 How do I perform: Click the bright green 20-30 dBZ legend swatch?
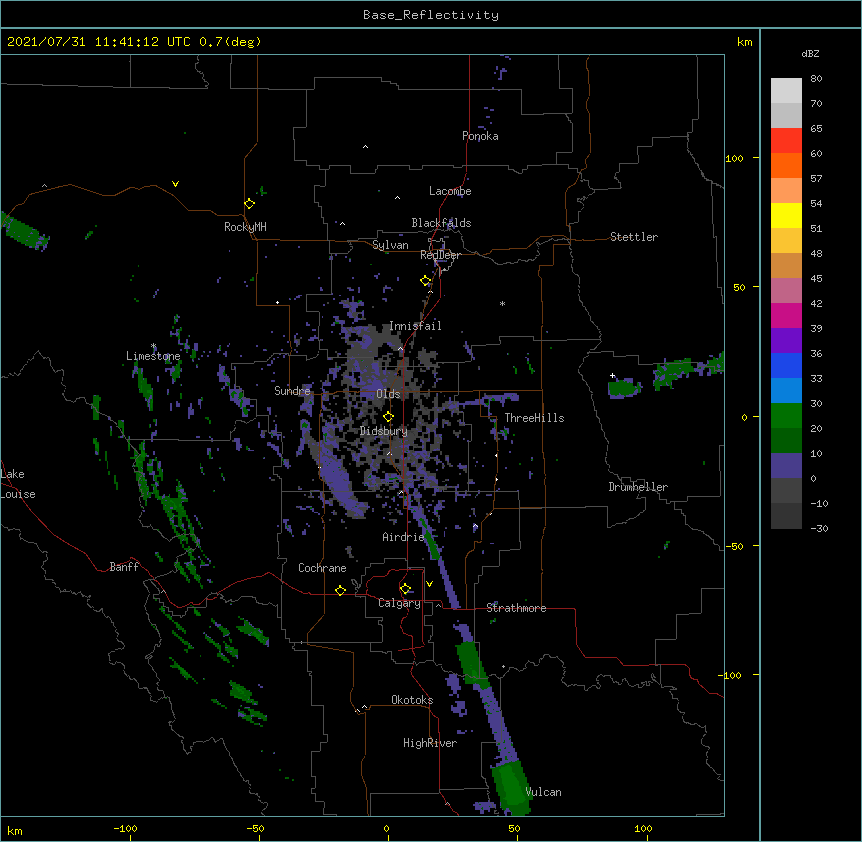tap(786, 416)
